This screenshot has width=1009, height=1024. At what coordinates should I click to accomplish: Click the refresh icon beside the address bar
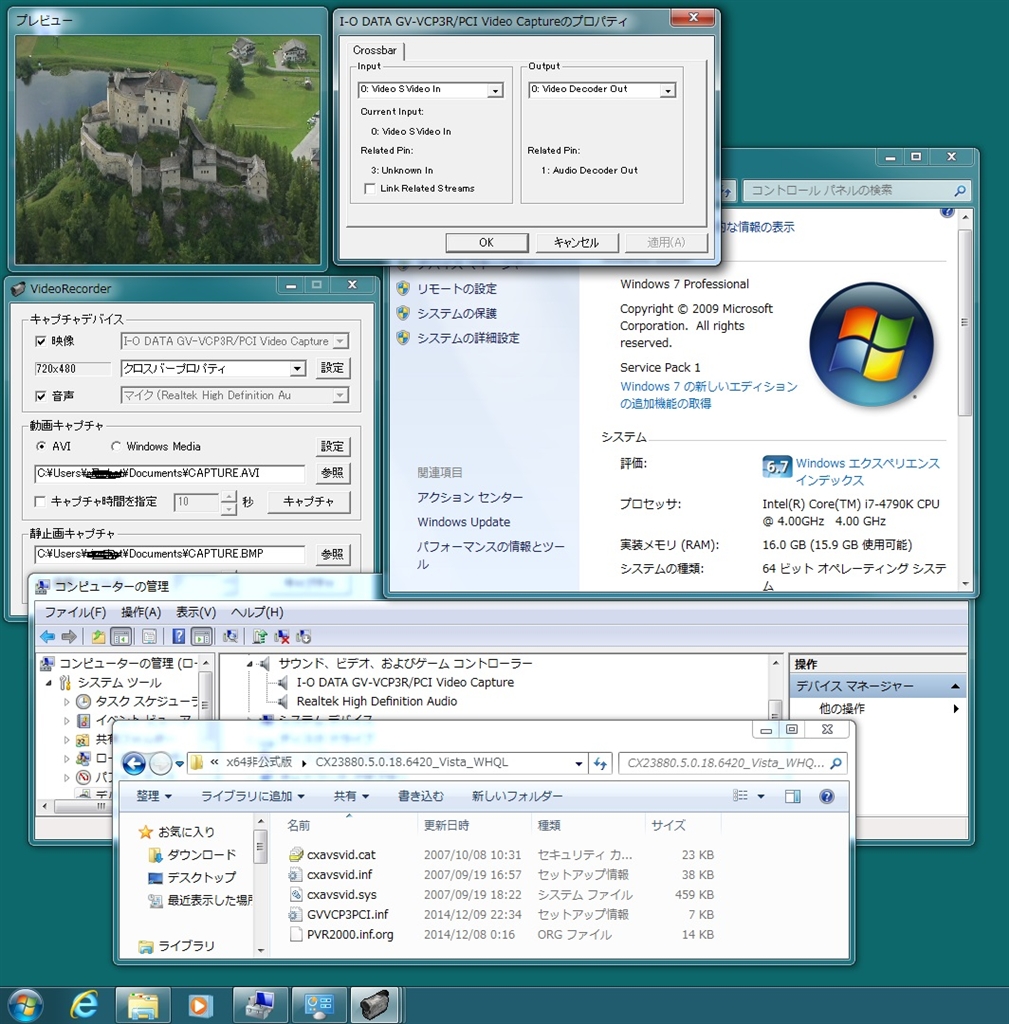point(600,763)
